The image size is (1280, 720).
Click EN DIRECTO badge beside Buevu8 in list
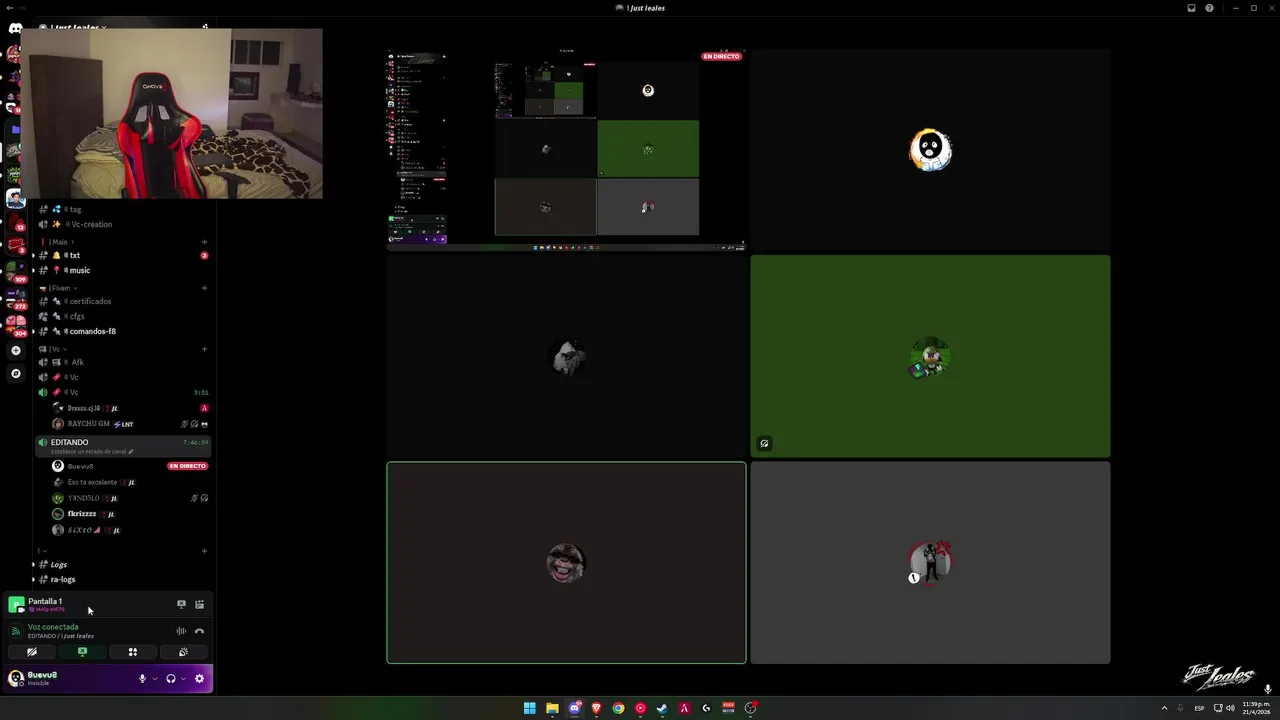point(187,466)
